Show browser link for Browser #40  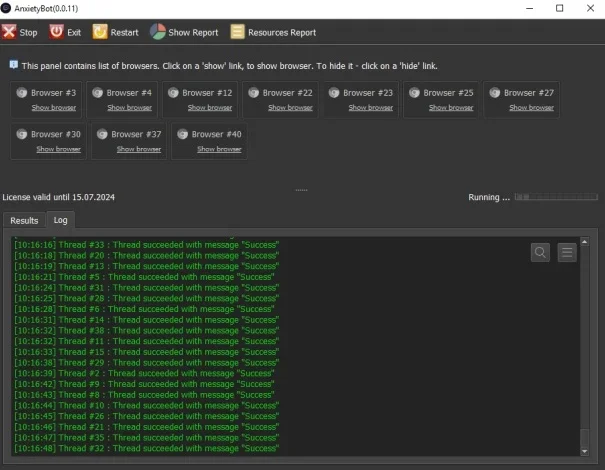[x=219, y=149]
